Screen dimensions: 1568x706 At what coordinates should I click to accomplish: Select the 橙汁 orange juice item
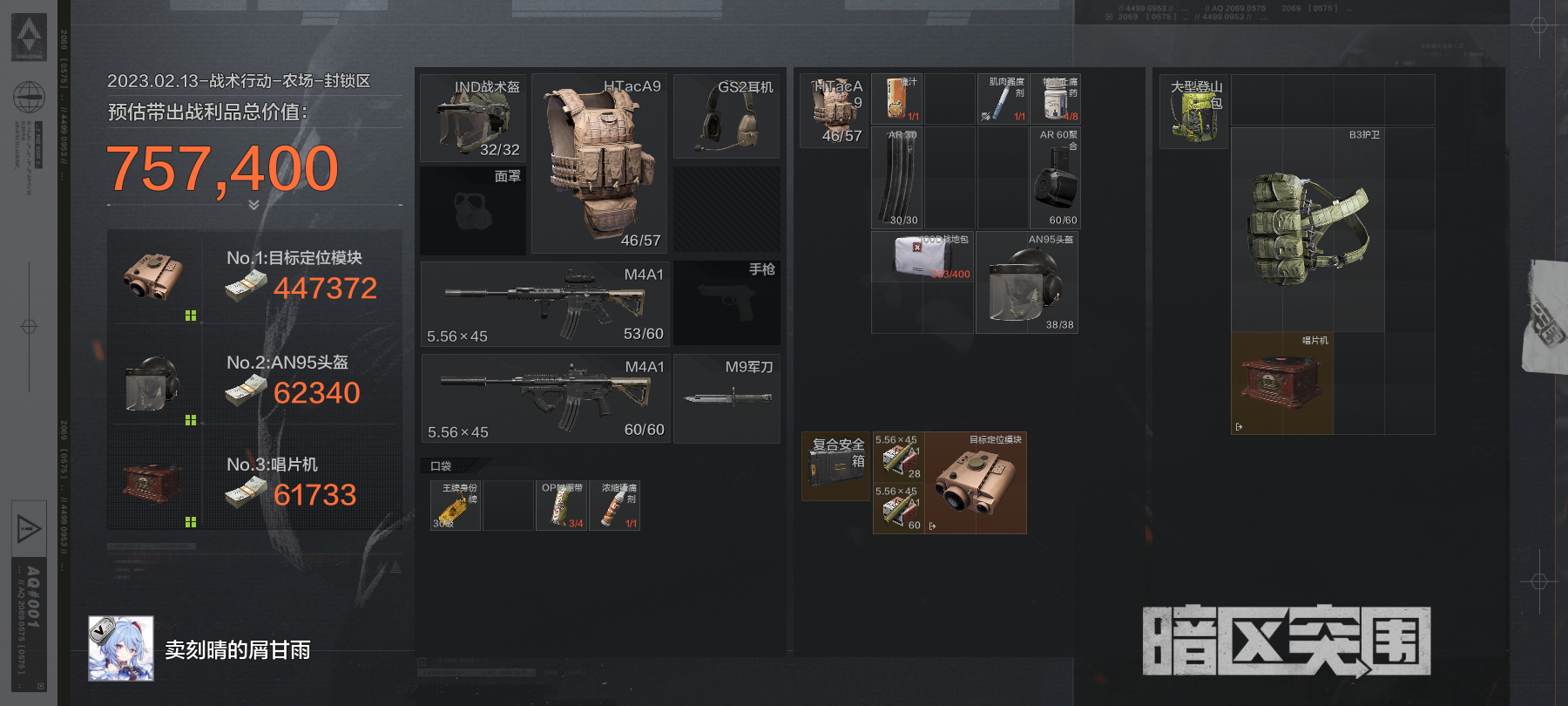(897, 98)
